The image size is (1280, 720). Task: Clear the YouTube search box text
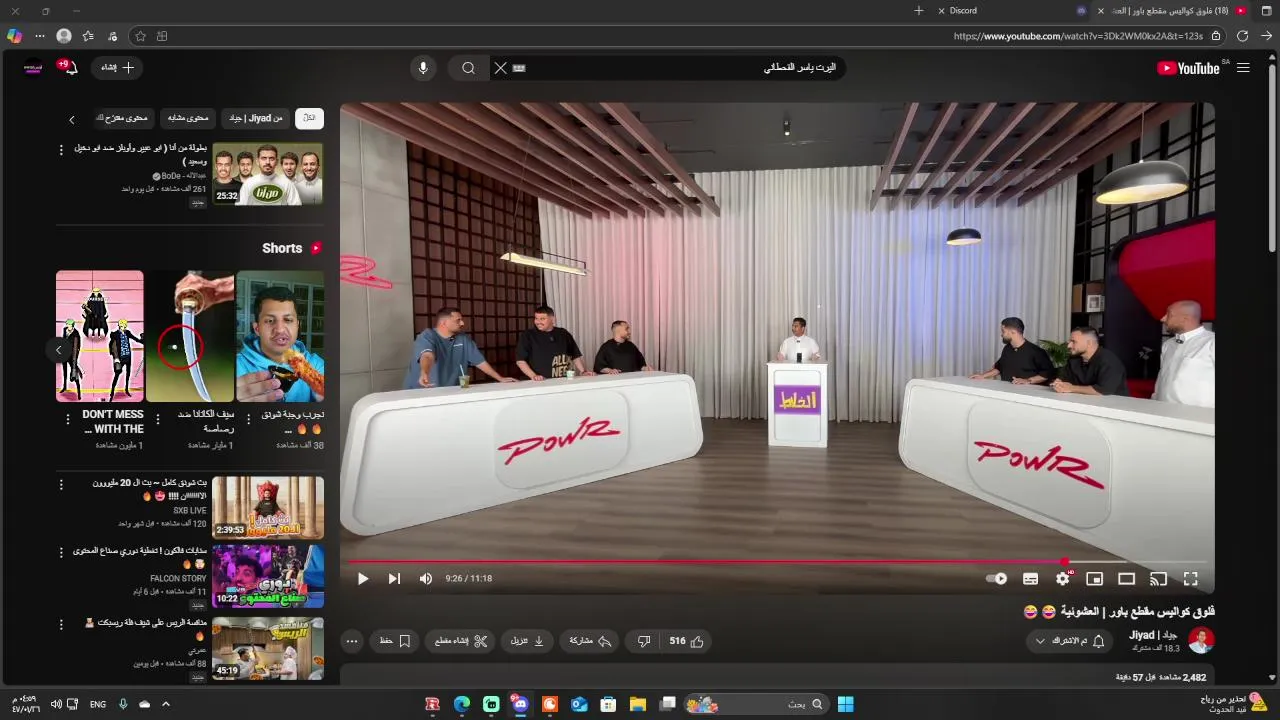[501, 68]
